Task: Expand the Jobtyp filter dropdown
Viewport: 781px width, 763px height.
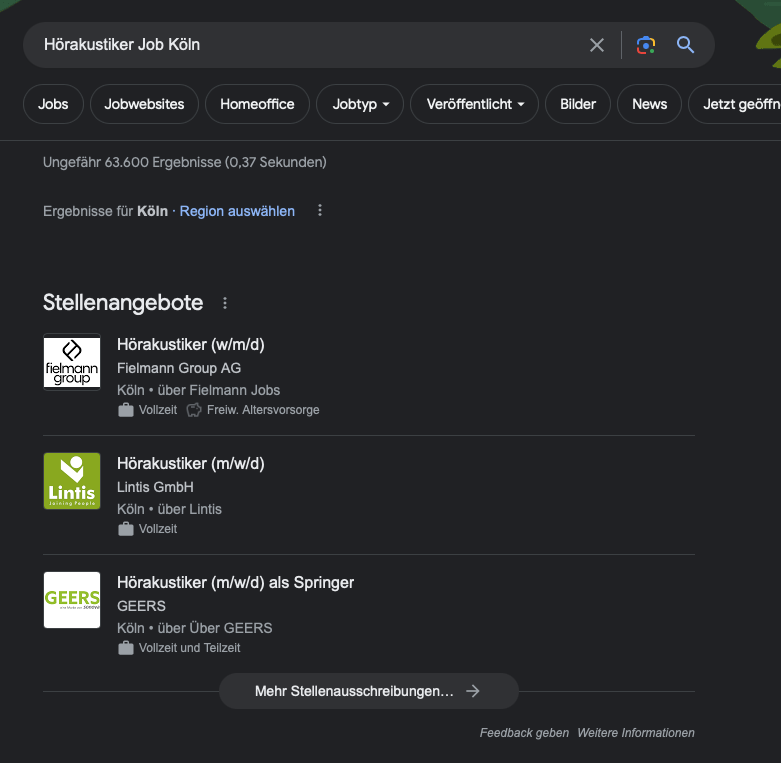Action: (x=360, y=104)
